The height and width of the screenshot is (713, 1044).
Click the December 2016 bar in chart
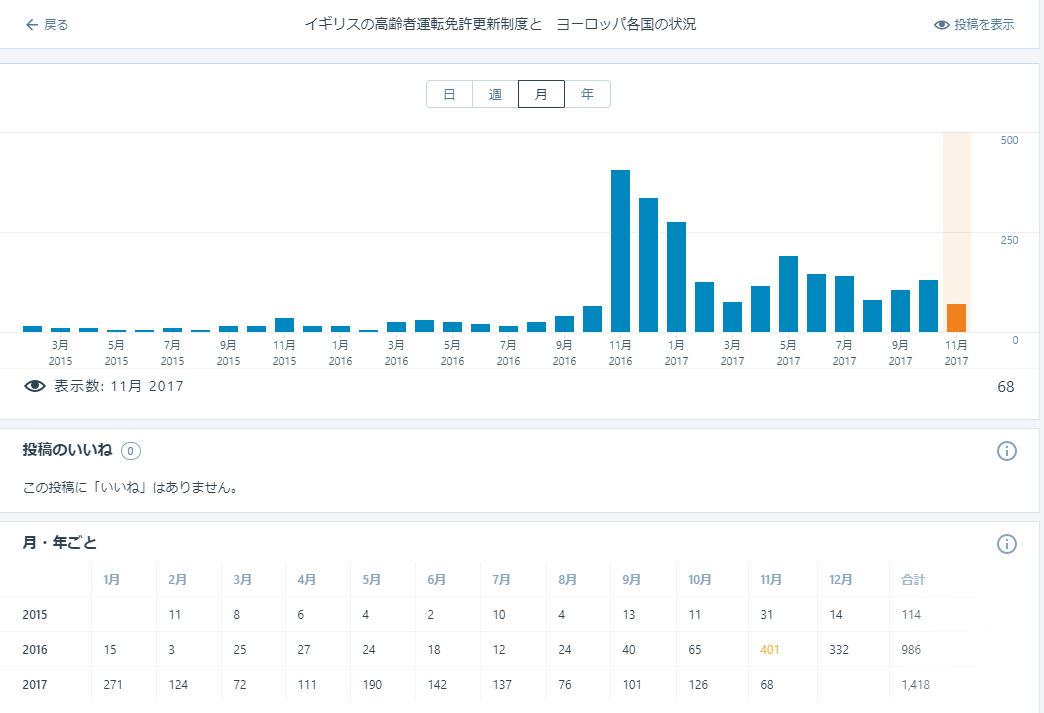pyautogui.click(x=648, y=265)
